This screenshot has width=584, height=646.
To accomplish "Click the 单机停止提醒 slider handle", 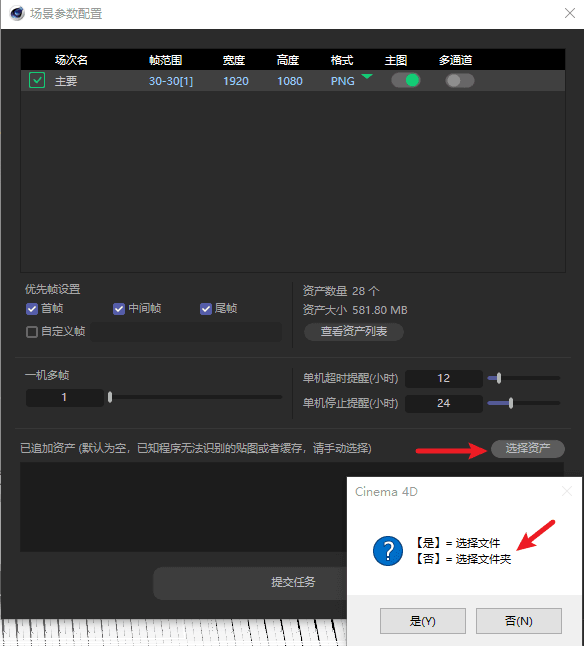I will (x=511, y=403).
